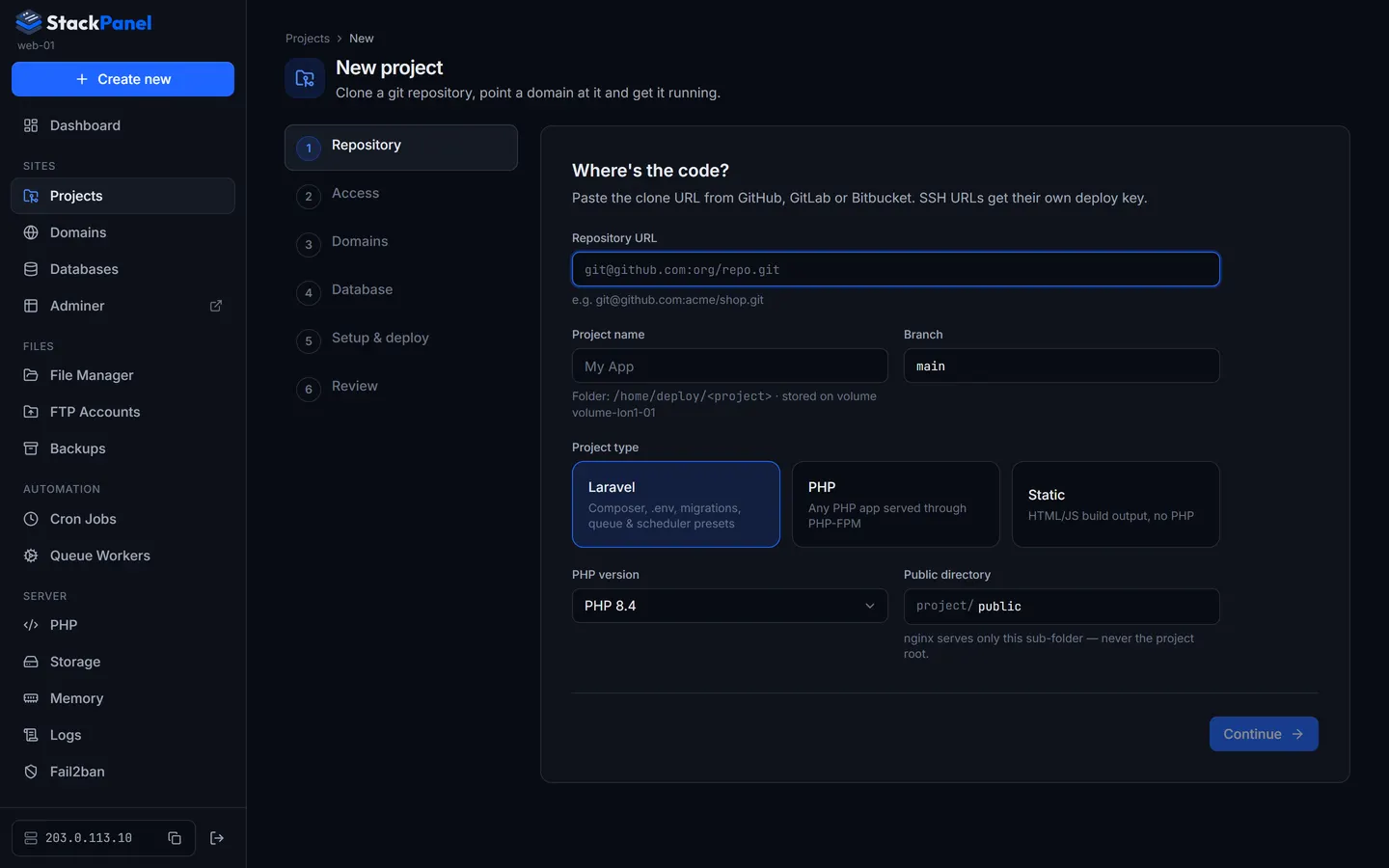Screen dimensions: 1389x868
Task: Go to step 2 Access
Action: (x=401, y=195)
